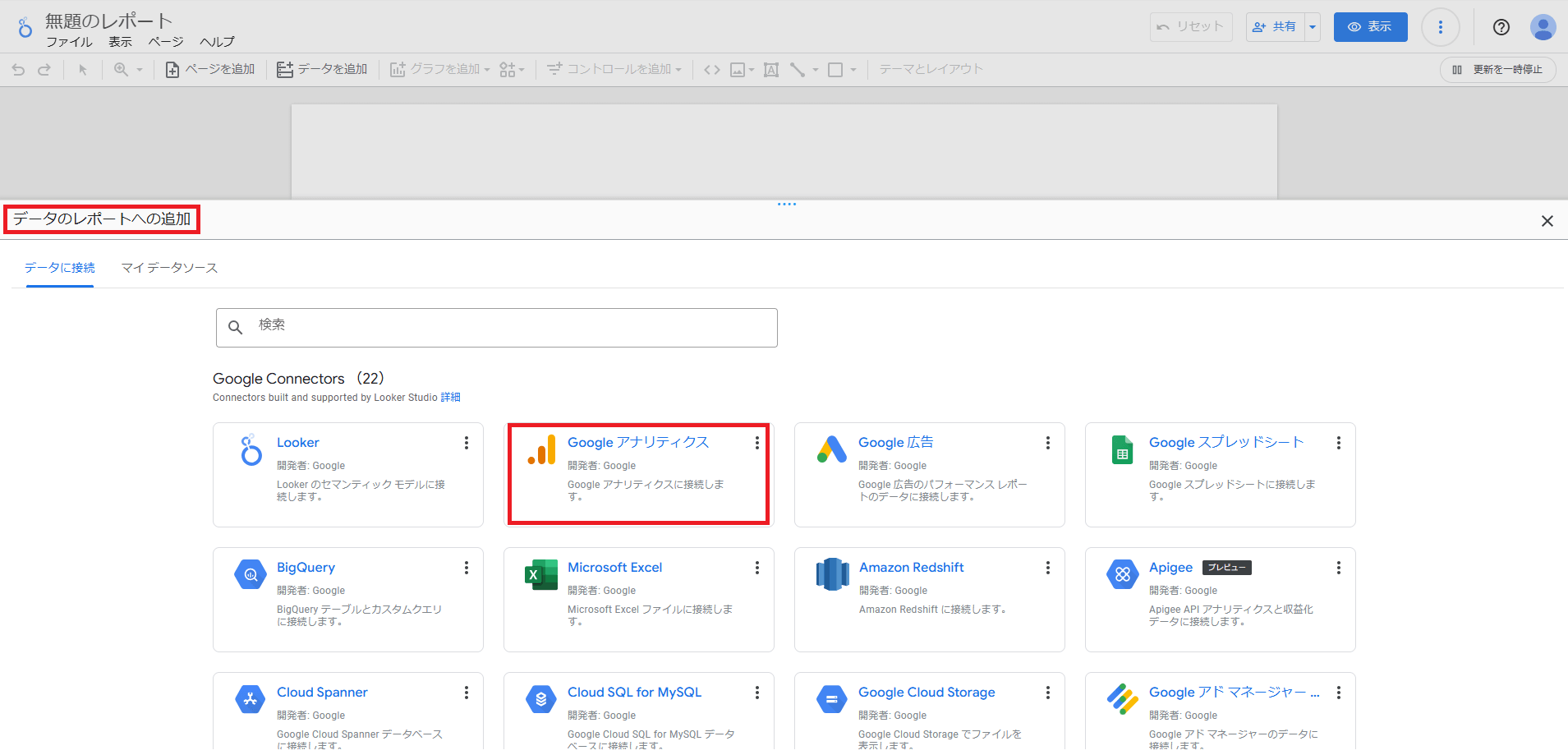Open the three-dot menu on Looker card
Screen dimensions: 1568x755
coord(467,443)
